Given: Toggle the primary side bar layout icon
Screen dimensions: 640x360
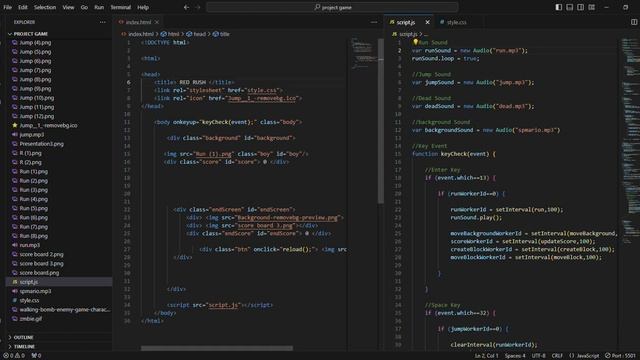Looking at the screenshot, I should [x=558, y=7].
